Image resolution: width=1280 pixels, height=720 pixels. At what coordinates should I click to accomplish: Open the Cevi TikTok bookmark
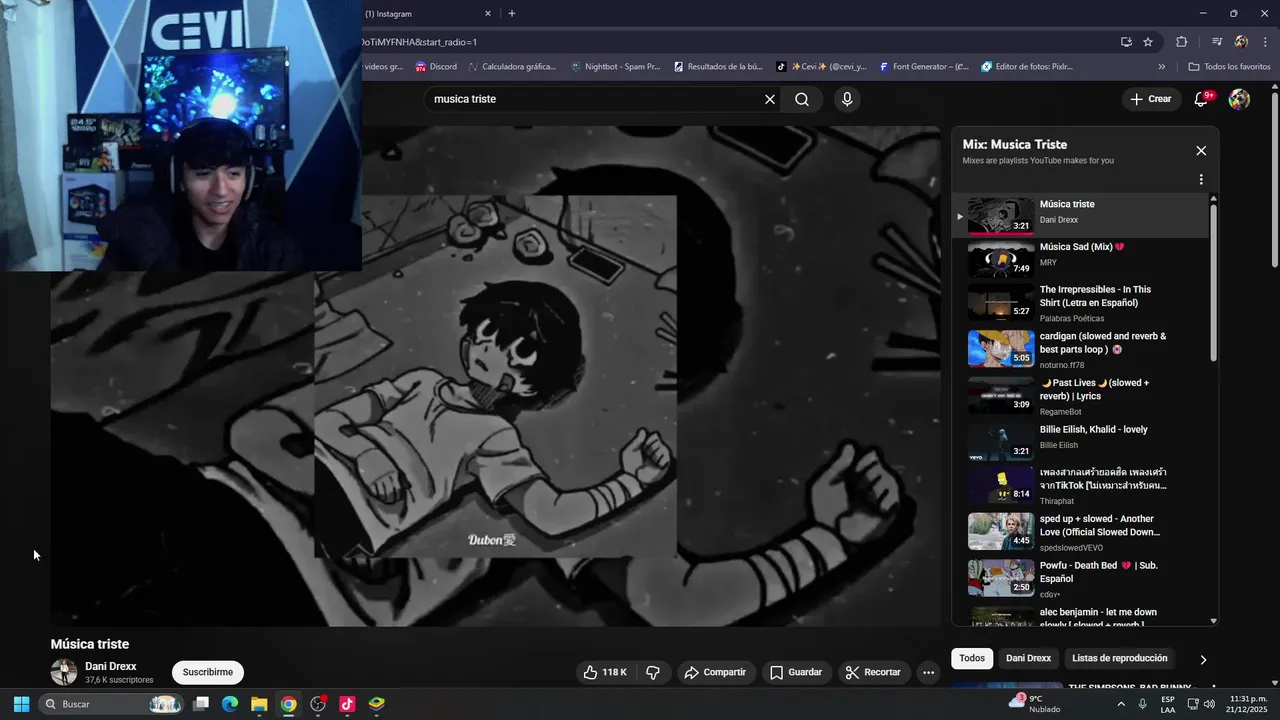821,67
